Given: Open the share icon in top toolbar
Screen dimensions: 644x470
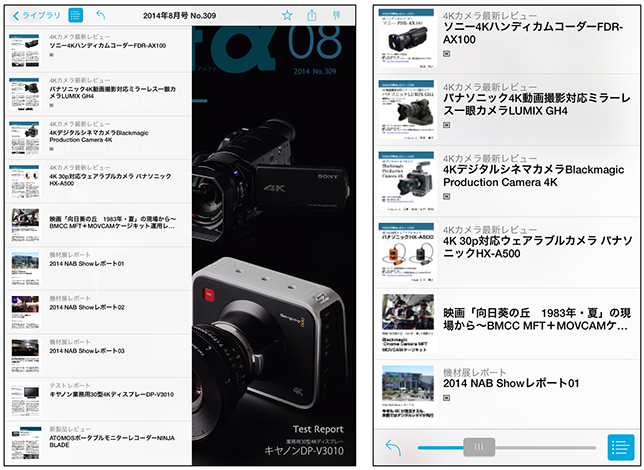Looking at the screenshot, I should pyautogui.click(x=312, y=15).
